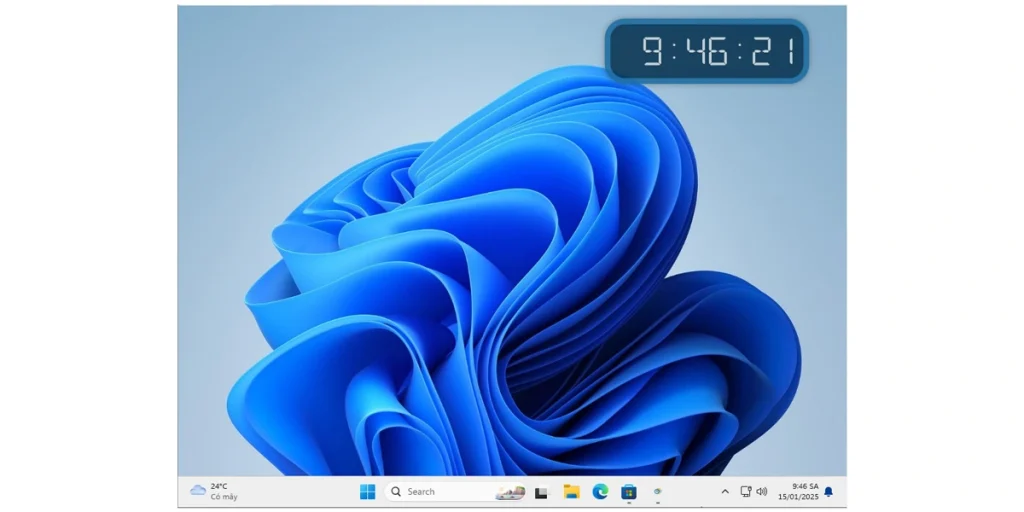The width and height of the screenshot is (1024, 512).
Task: Expand the hidden icons chevron in the tray
Action: click(x=725, y=491)
